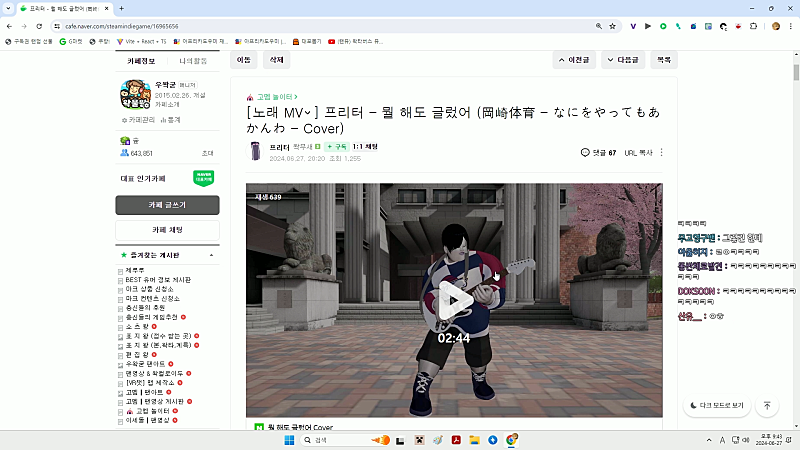This screenshot has height=450, width=800.
Task: Bookmark this page with the star icon
Action: pyautogui.click(x=612, y=26)
